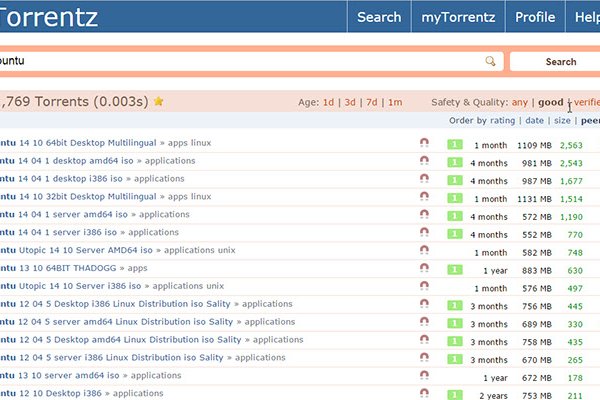The width and height of the screenshot is (600, 400).
Task: Order results by rating
Action: tap(502, 121)
